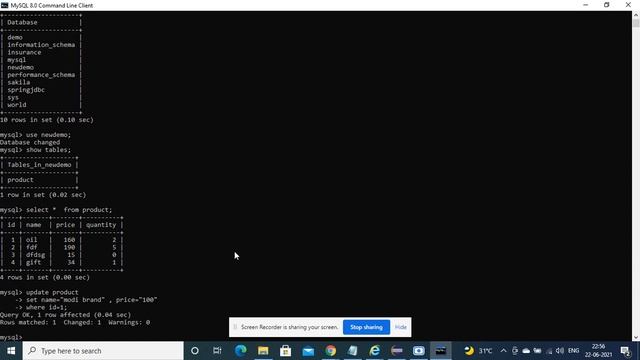The width and height of the screenshot is (640, 360).
Task: Click 'insurance' database row
Action: (24, 52)
